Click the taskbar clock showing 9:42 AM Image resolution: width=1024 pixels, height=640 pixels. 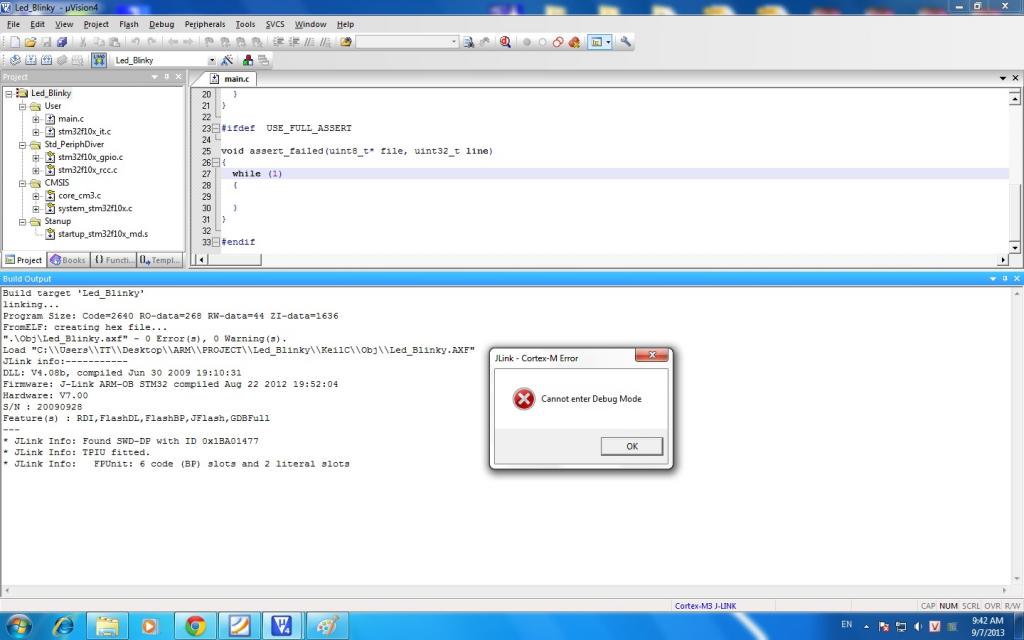pyautogui.click(x=987, y=626)
